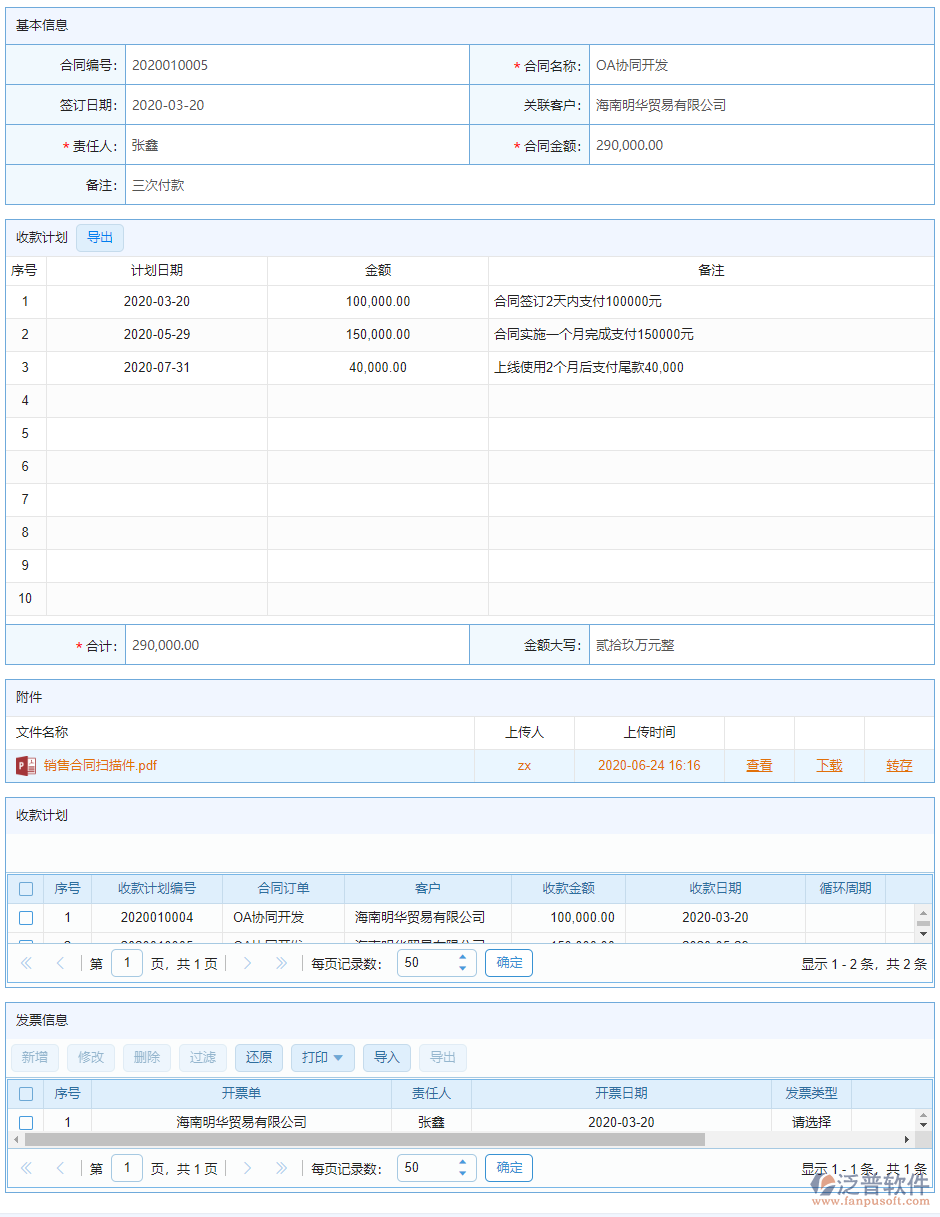Screen dimensions: 940x1217
Task: Increase records per page with stepper arrow
Action: 462,957
